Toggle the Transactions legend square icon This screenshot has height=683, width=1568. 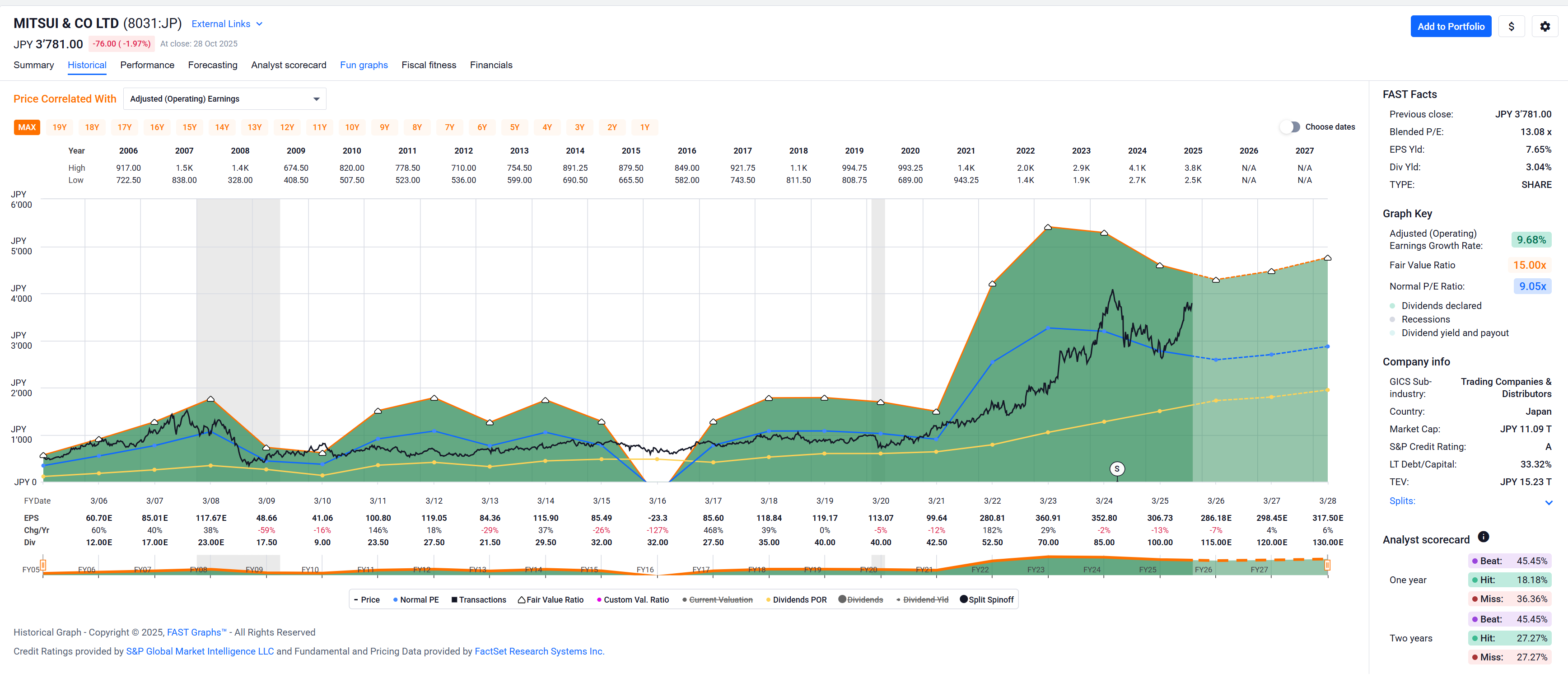pyautogui.click(x=454, y=599)
